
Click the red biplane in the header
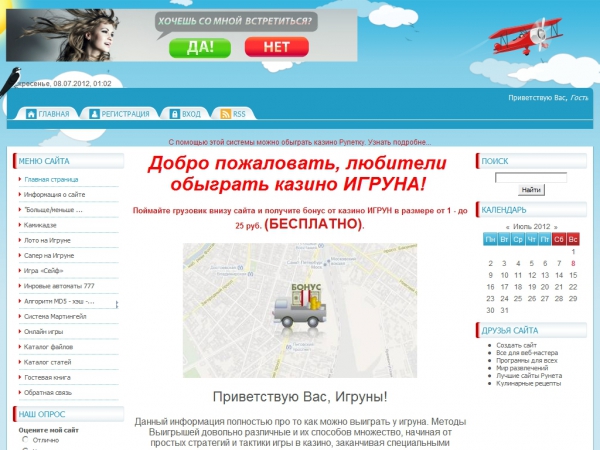(525, 36)
